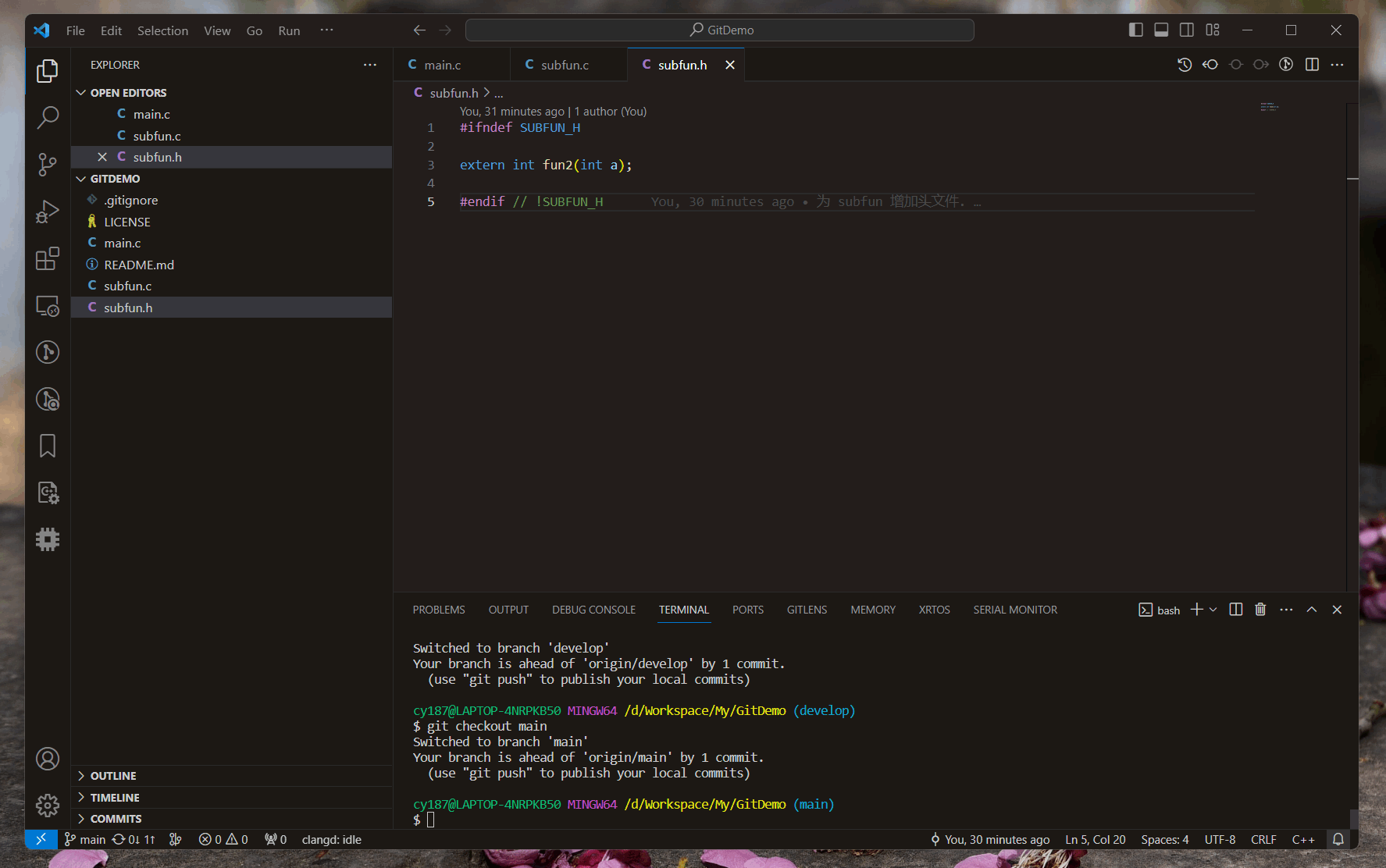Switch to the PROBLEMS panel tab
1386x868 pixels.
click(439, 610)
